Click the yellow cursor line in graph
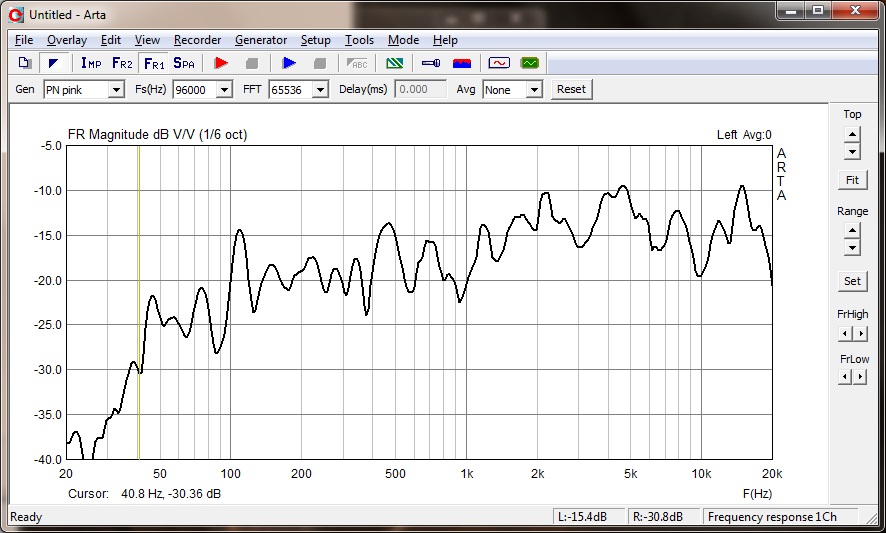Image resolution: width=886 pixels, height=533 pixels. [138, 303]
